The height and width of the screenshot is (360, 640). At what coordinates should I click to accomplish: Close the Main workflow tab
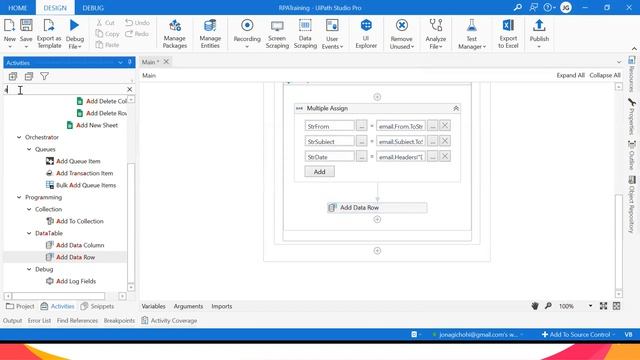pos(166,62)
